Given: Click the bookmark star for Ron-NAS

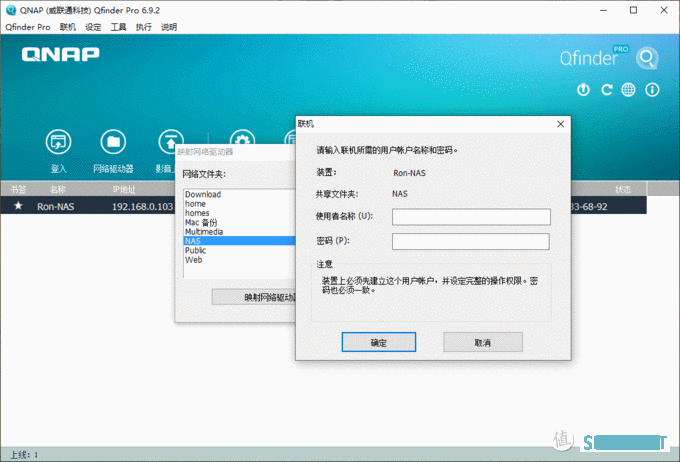Looking at the screenshot, I should click(18, 206).
